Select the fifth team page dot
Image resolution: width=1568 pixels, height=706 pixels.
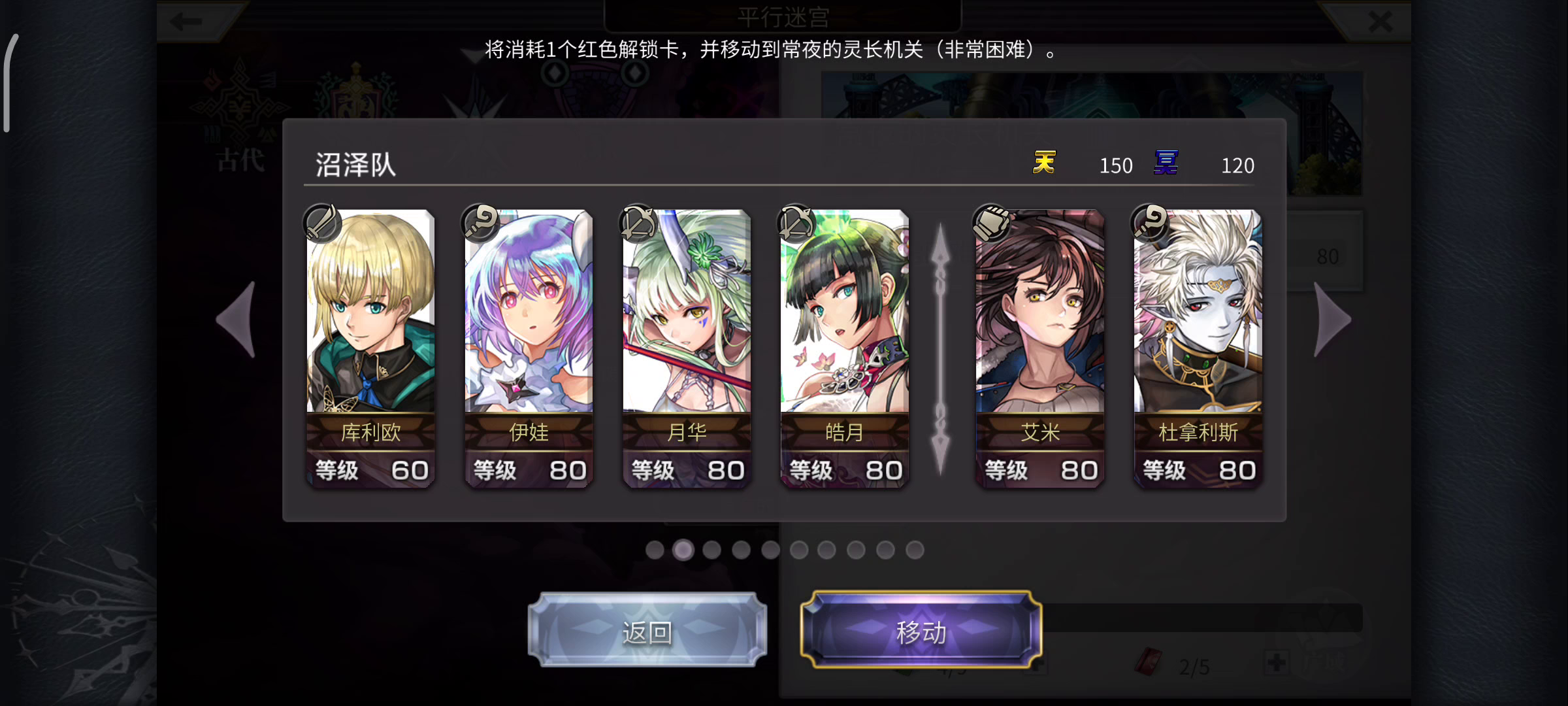(x=770, y=550)
